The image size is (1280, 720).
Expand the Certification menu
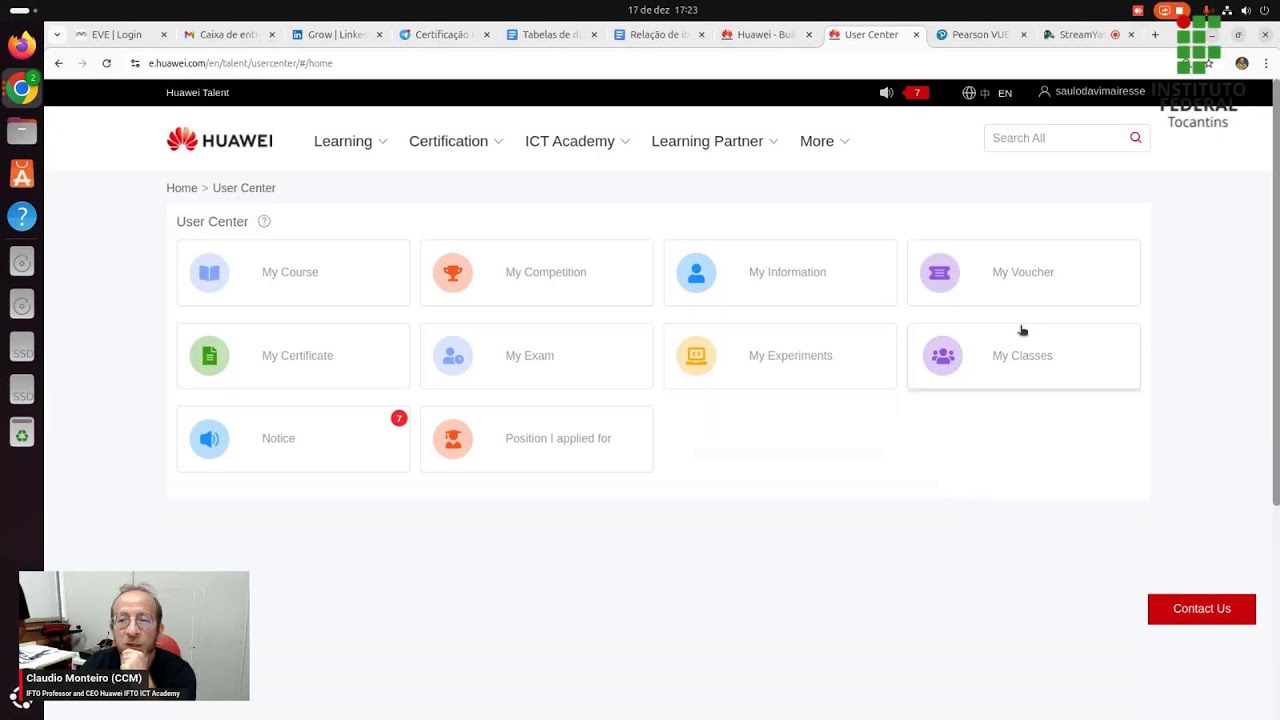pyautogui.click(x=456, y=141)
